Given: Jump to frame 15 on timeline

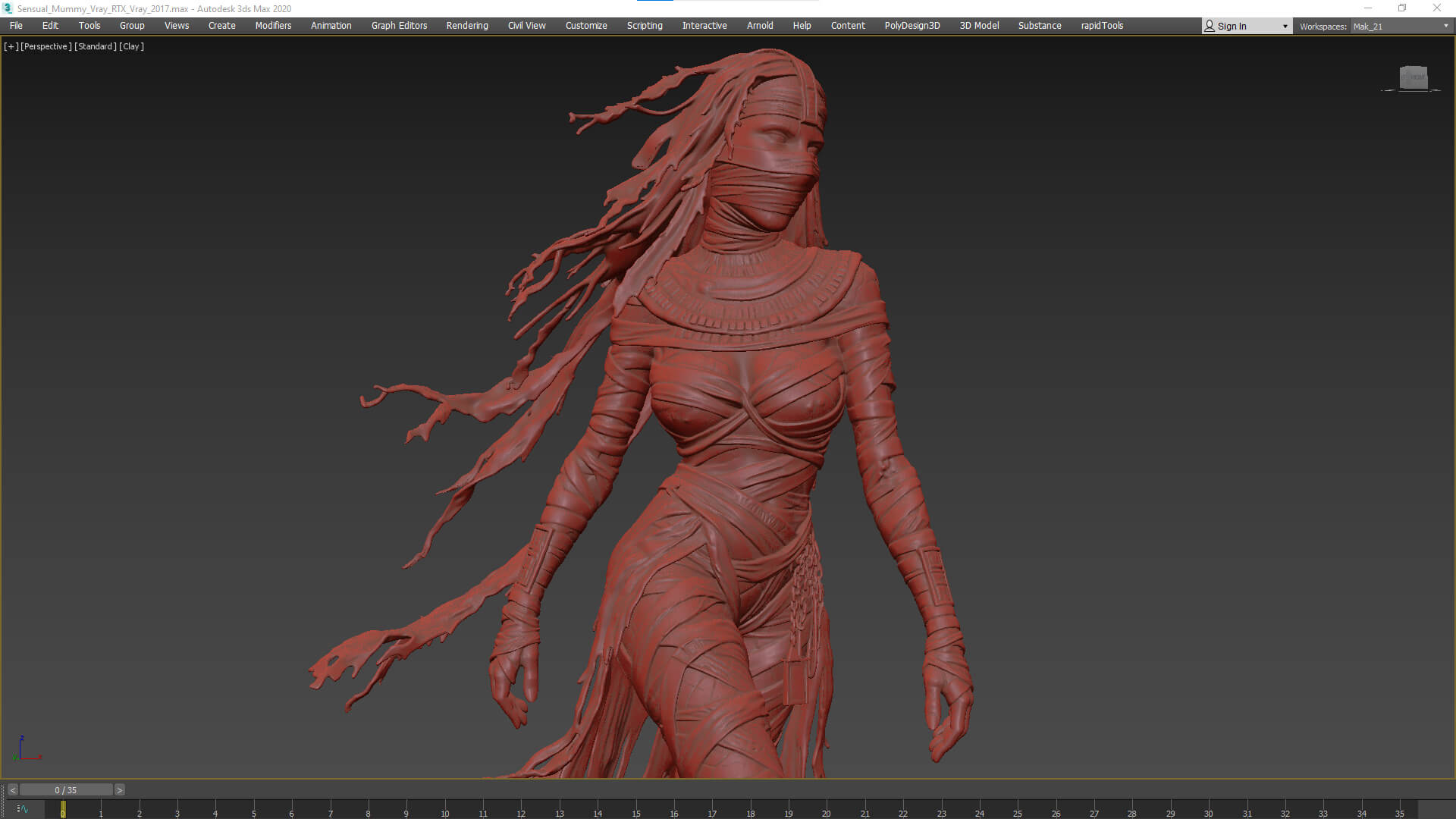Looking at the screenshot, I should coord(636,814).
